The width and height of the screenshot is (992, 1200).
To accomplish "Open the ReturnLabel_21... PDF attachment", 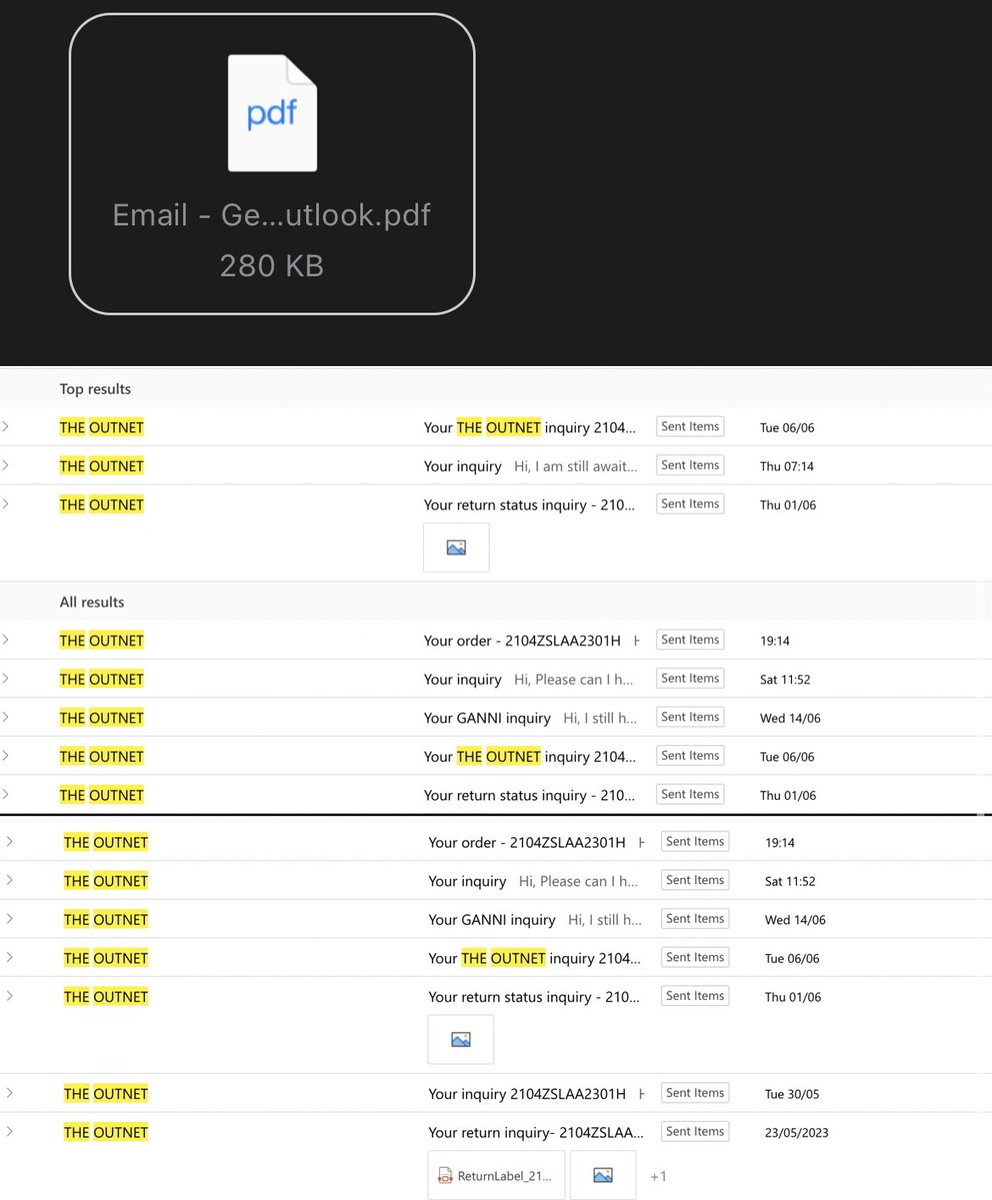I will click(x=496, y=1175).
